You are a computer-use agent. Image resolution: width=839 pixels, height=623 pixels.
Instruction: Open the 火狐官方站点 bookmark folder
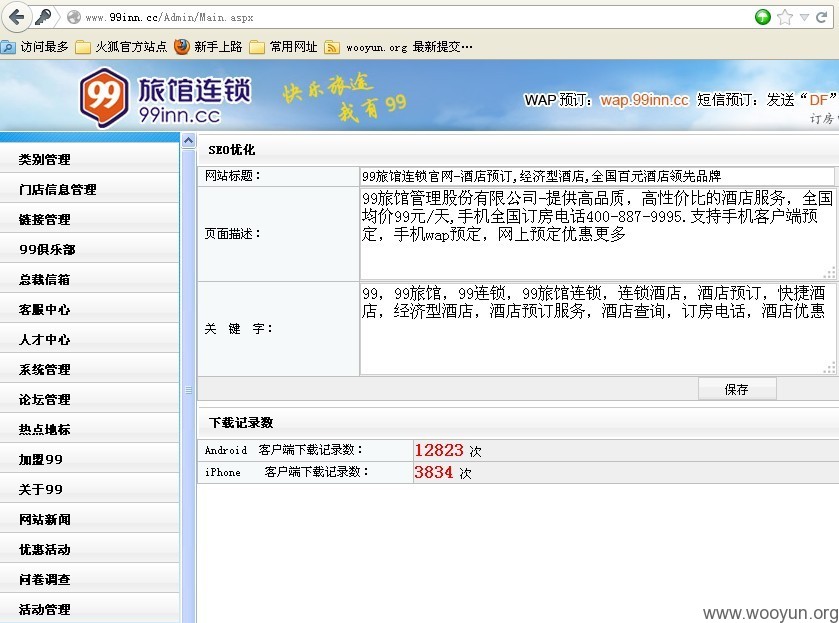pos(121,47)
